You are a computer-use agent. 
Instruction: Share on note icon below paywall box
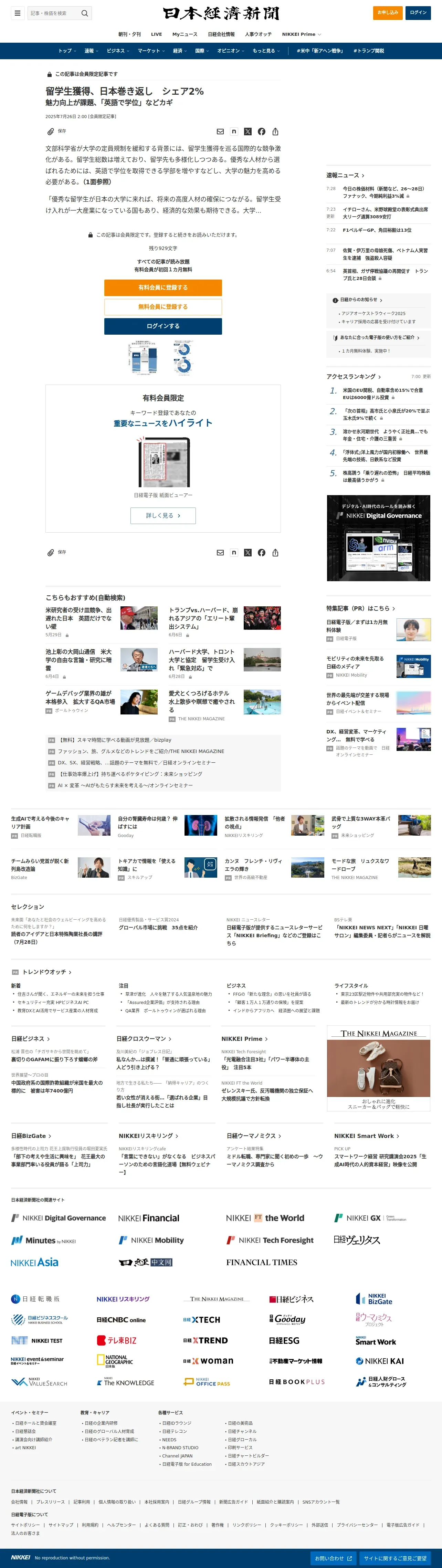pyautogui.click(x=234, y=553)
